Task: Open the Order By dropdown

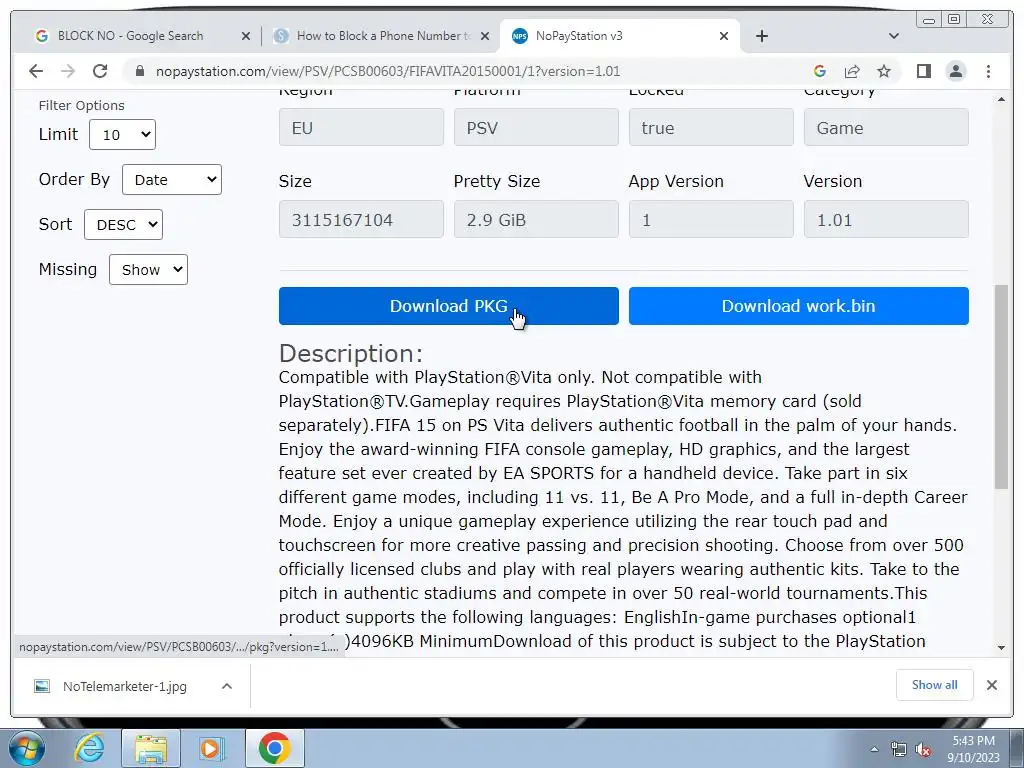Action: click(172, 180)
